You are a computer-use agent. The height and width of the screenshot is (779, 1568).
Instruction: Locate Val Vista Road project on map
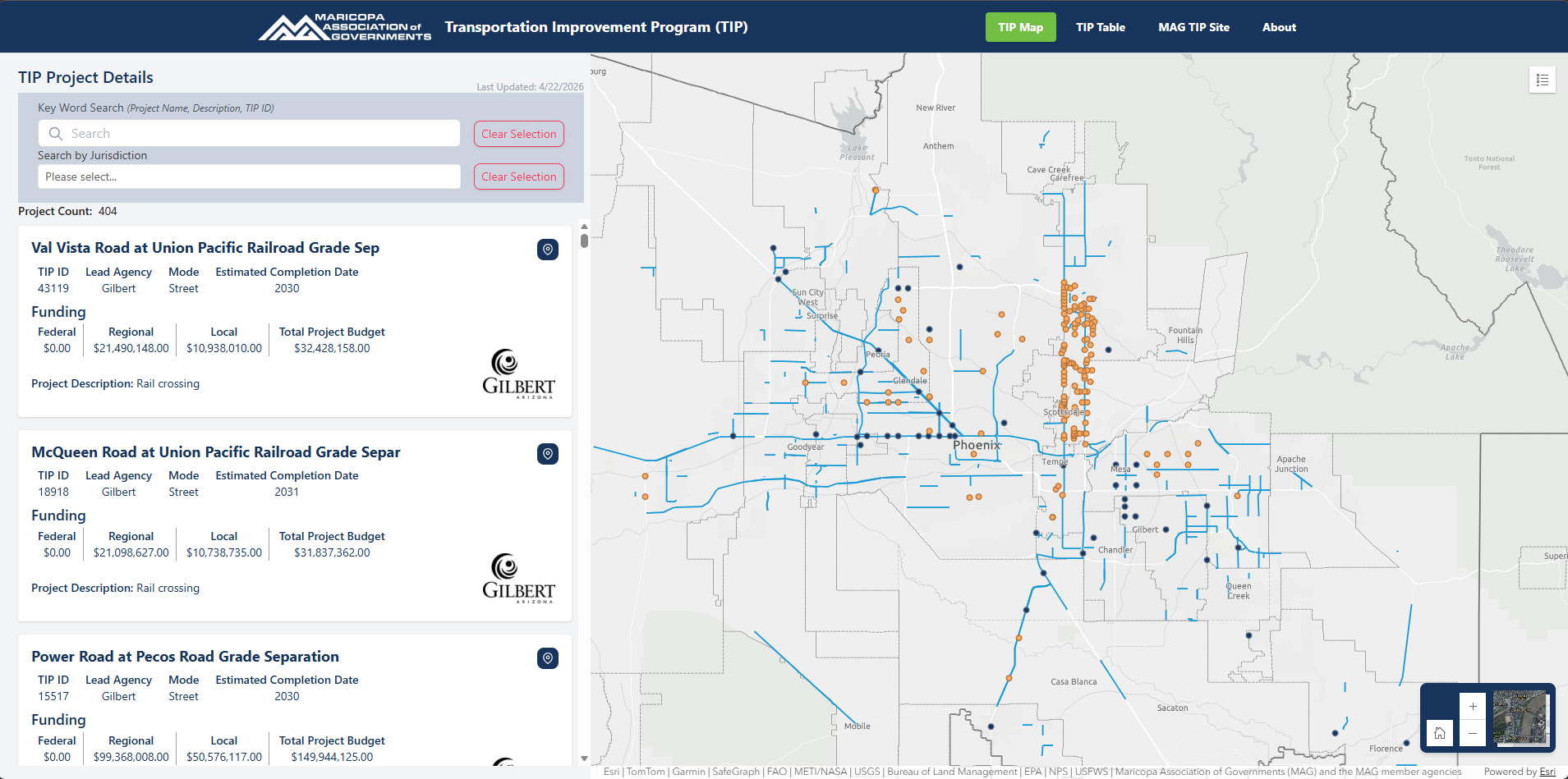[x=548, y=250]
